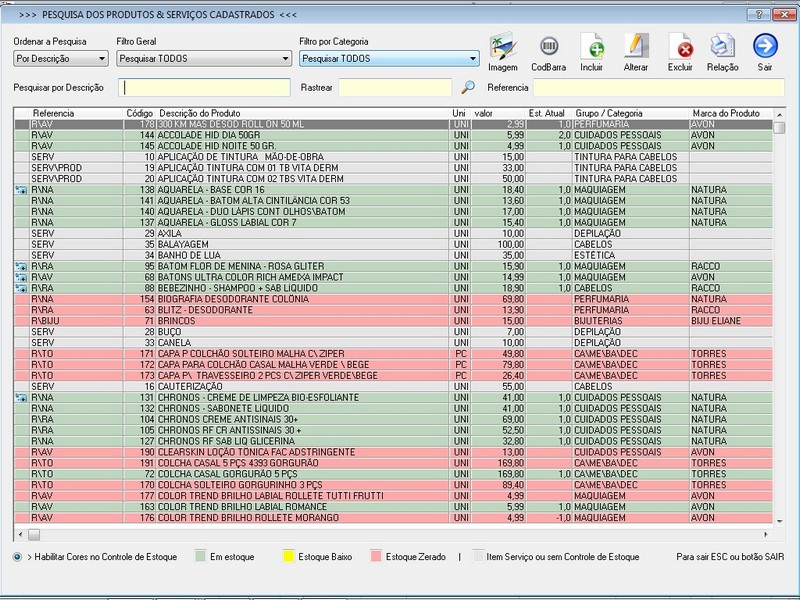Click the Est. Atual column header
The image size is (800, 600).
click(x=548, y=113)
